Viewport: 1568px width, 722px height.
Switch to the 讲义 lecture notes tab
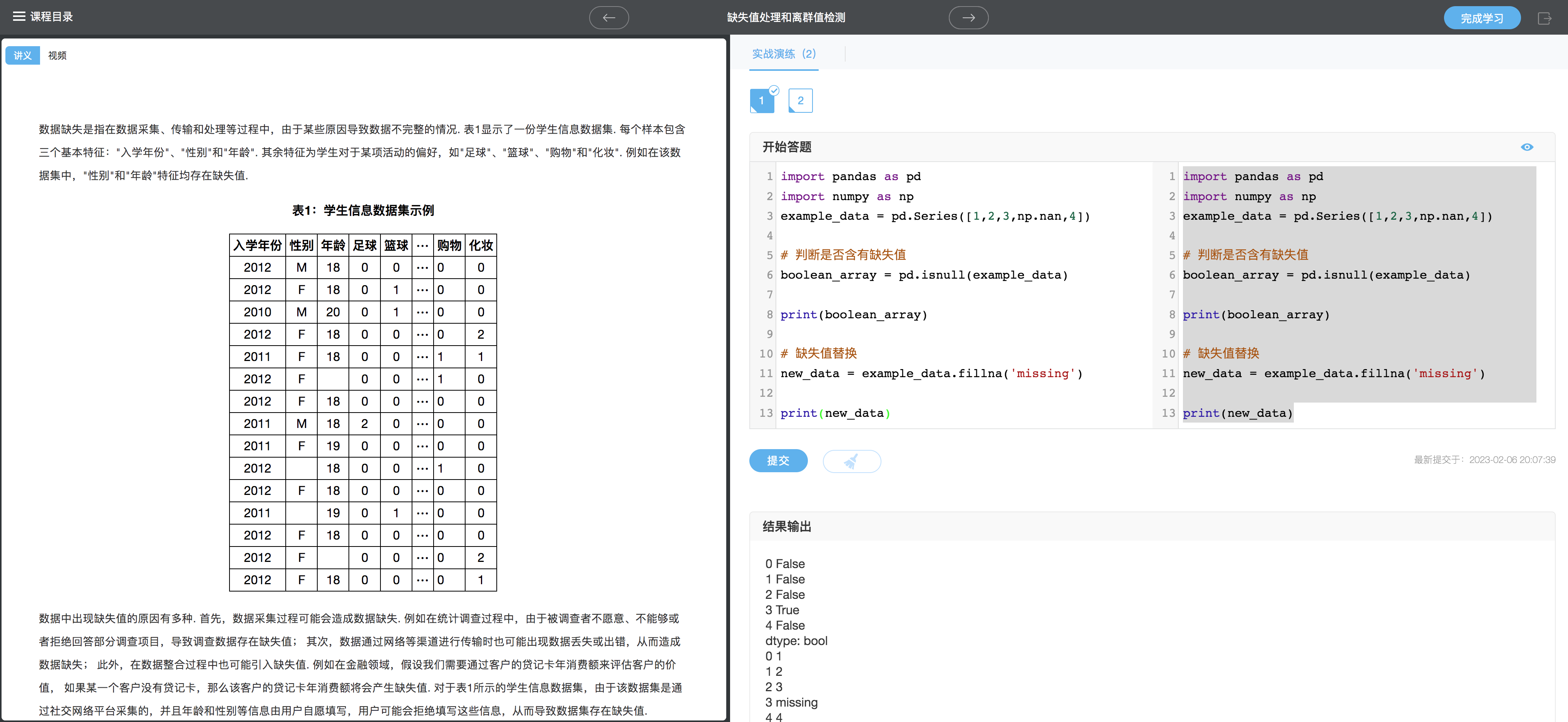coord(22,55)
